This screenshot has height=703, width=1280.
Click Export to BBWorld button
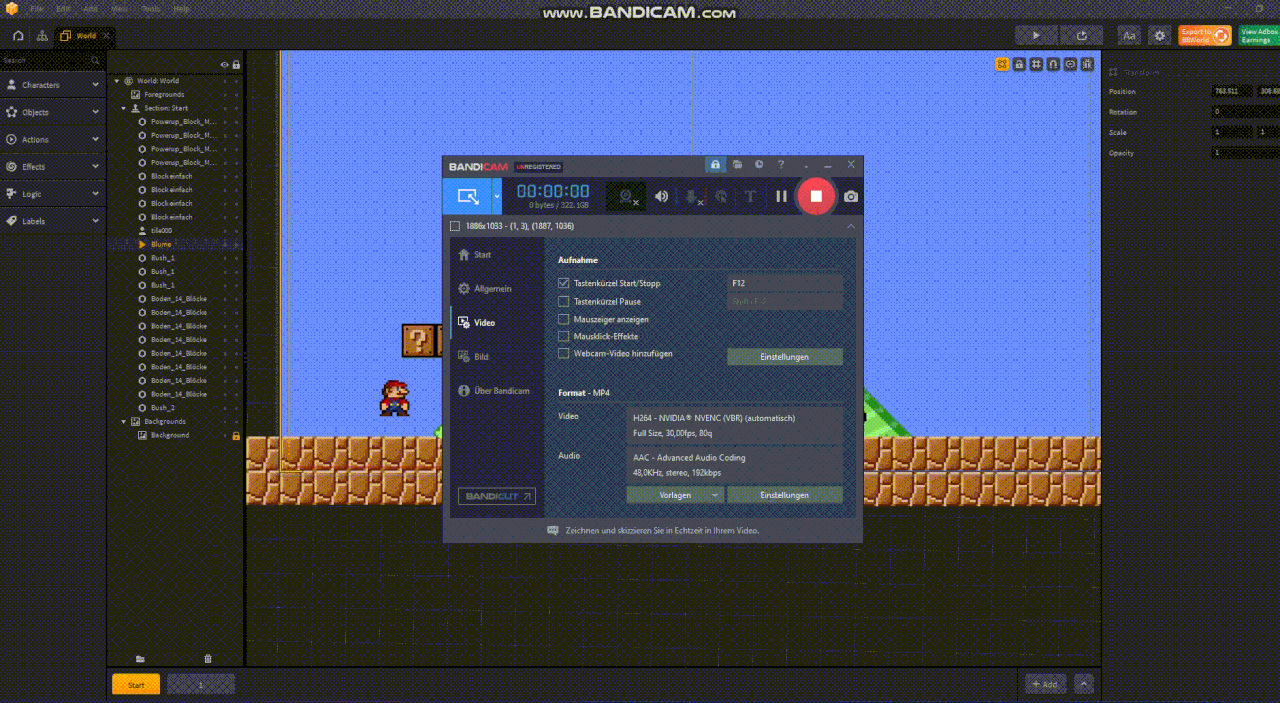click(x=1205, y=35)
